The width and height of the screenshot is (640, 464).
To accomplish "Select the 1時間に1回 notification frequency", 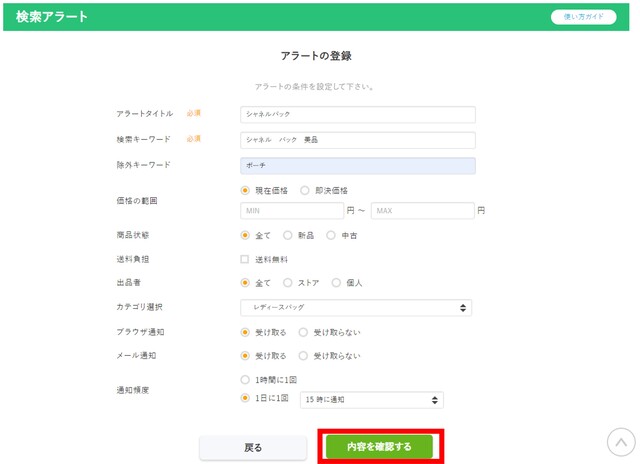I will click(246, 380).
